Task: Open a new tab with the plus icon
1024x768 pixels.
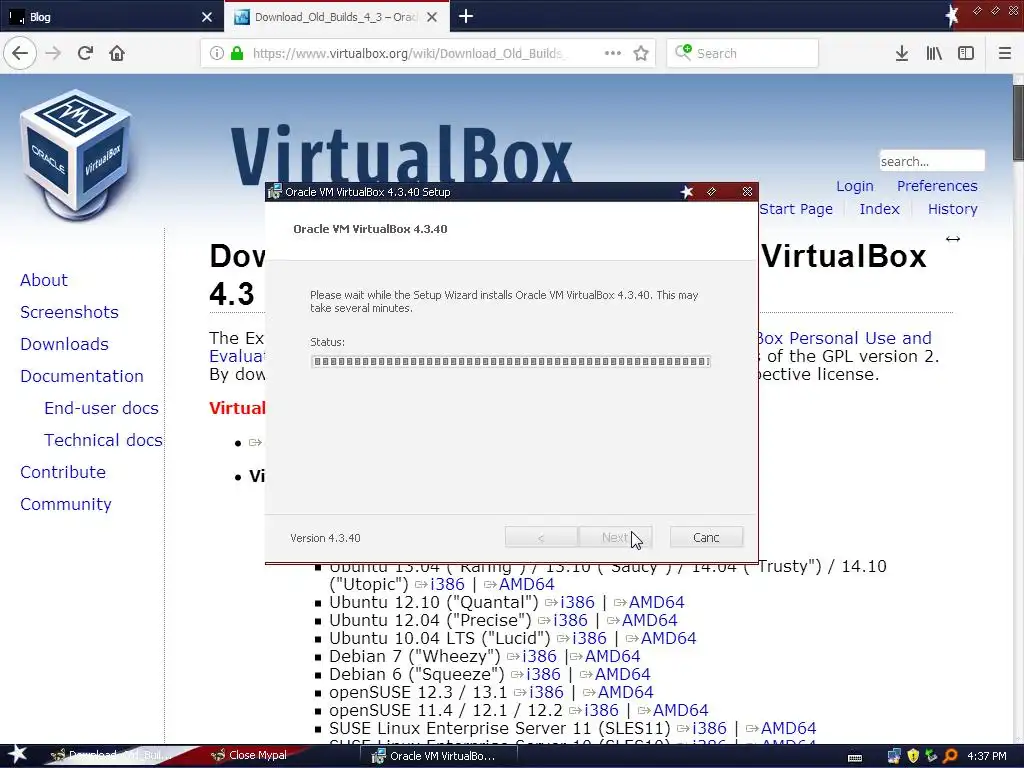Action: coord(466,16)
